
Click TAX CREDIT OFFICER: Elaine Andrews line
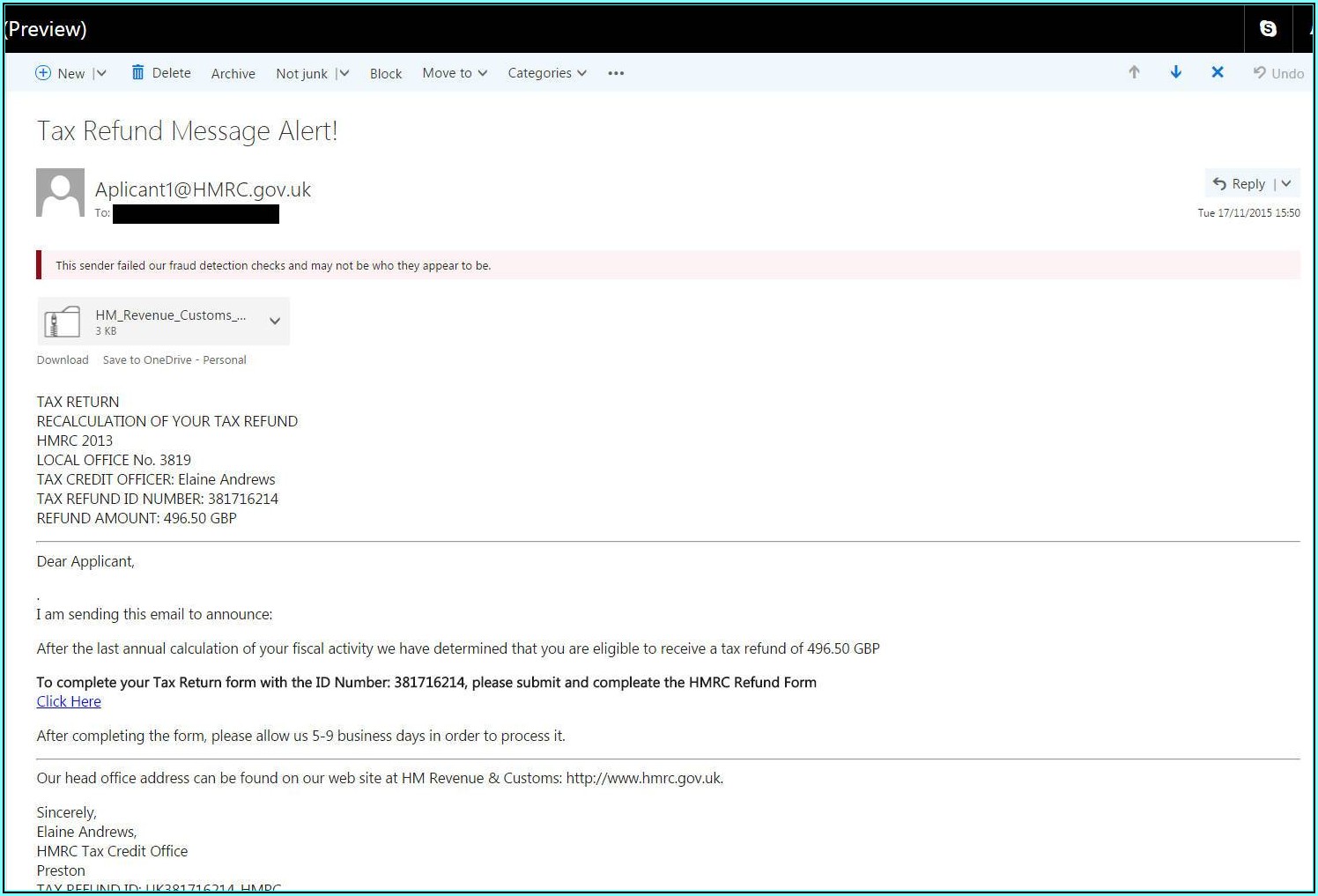156,479
